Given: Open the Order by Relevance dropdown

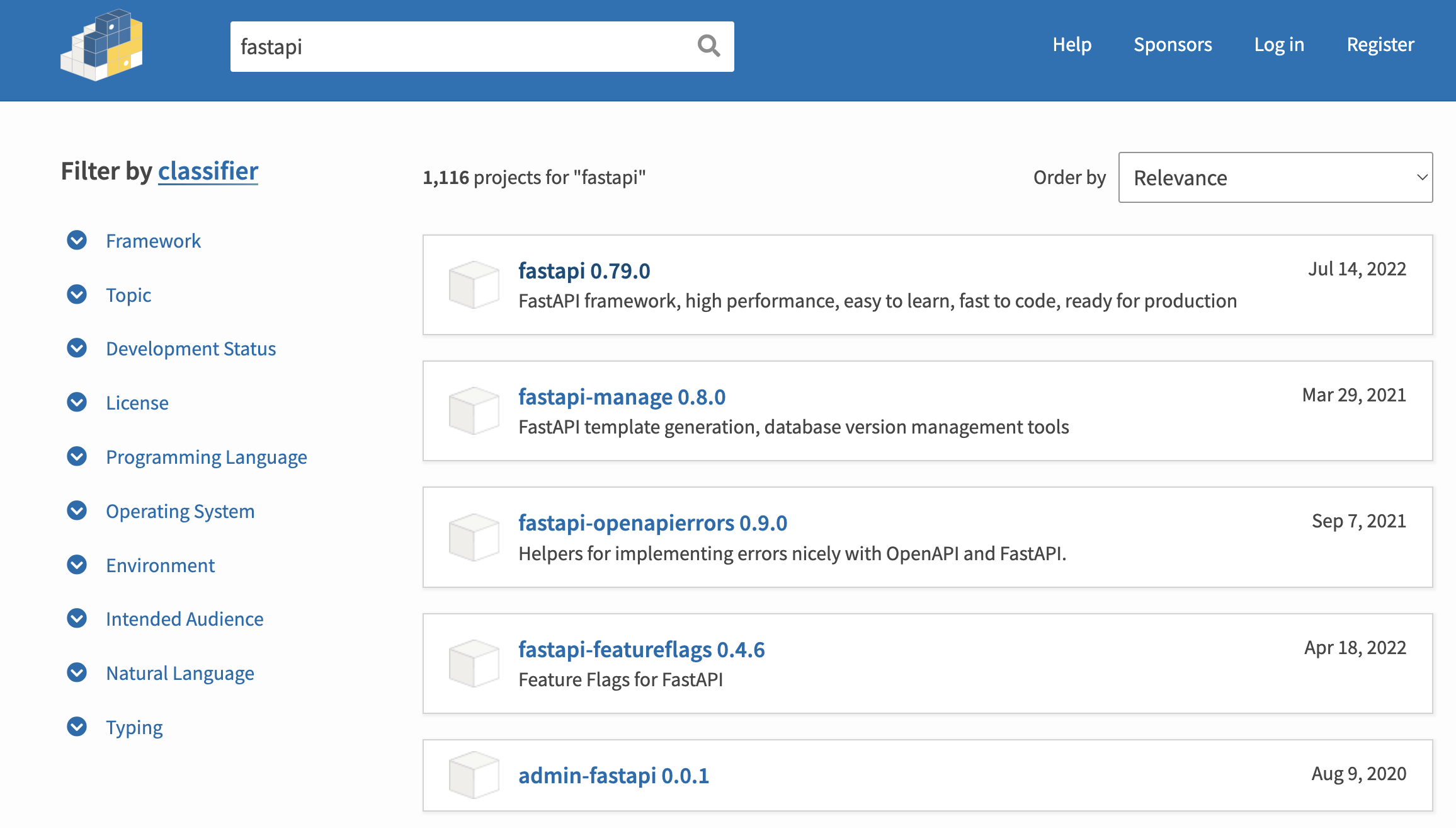Looking at the screenshot, I should pos(1275,178).
